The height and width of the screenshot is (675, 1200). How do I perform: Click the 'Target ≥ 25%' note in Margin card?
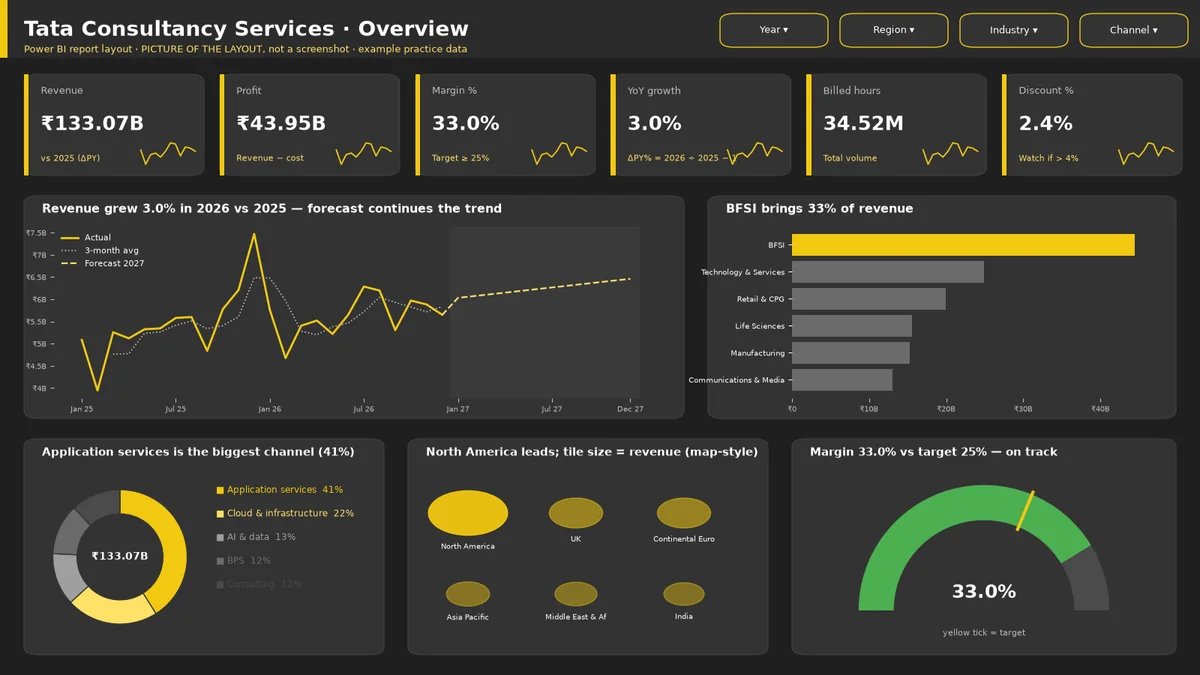460,158
